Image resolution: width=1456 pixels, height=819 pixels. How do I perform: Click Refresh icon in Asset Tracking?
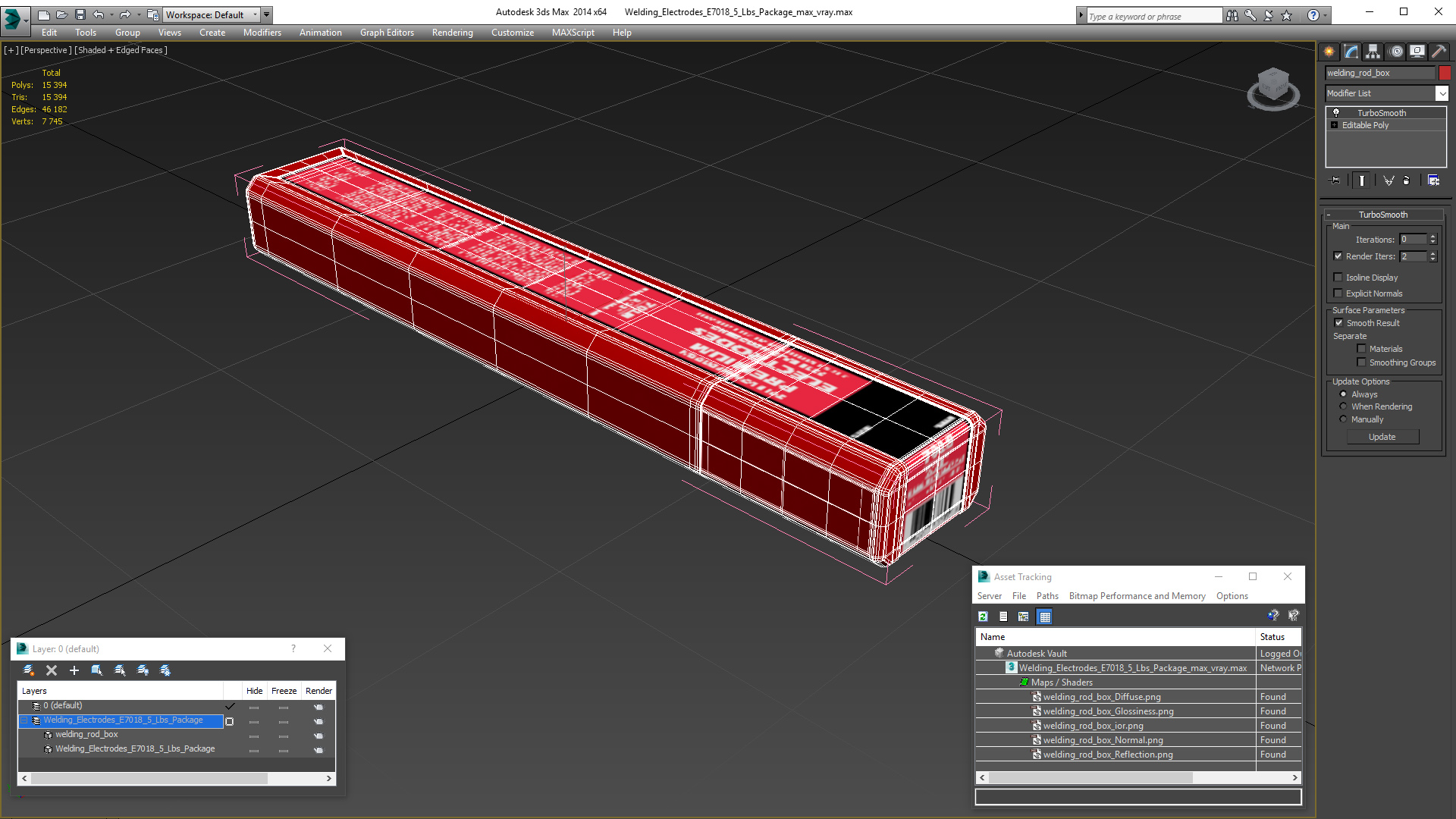tap(983, 617)
